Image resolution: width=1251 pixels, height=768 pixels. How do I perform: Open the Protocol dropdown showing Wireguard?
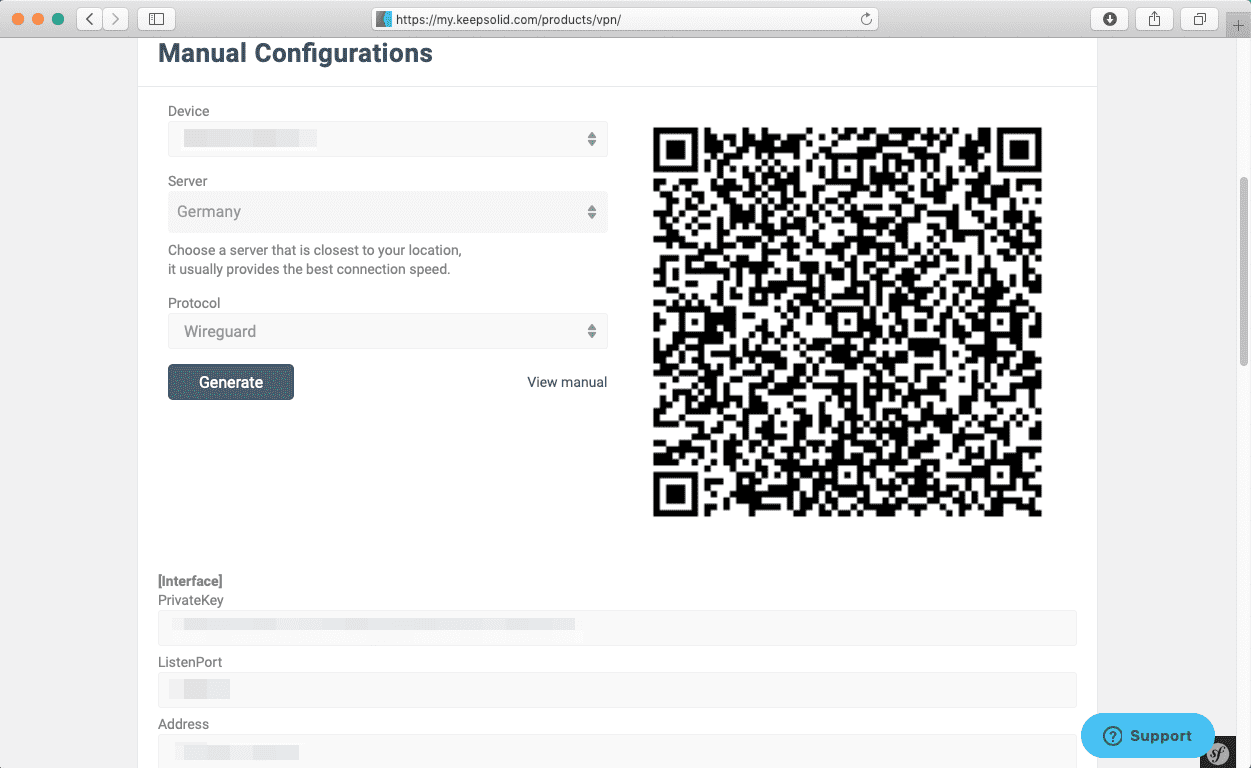point(387,331)
